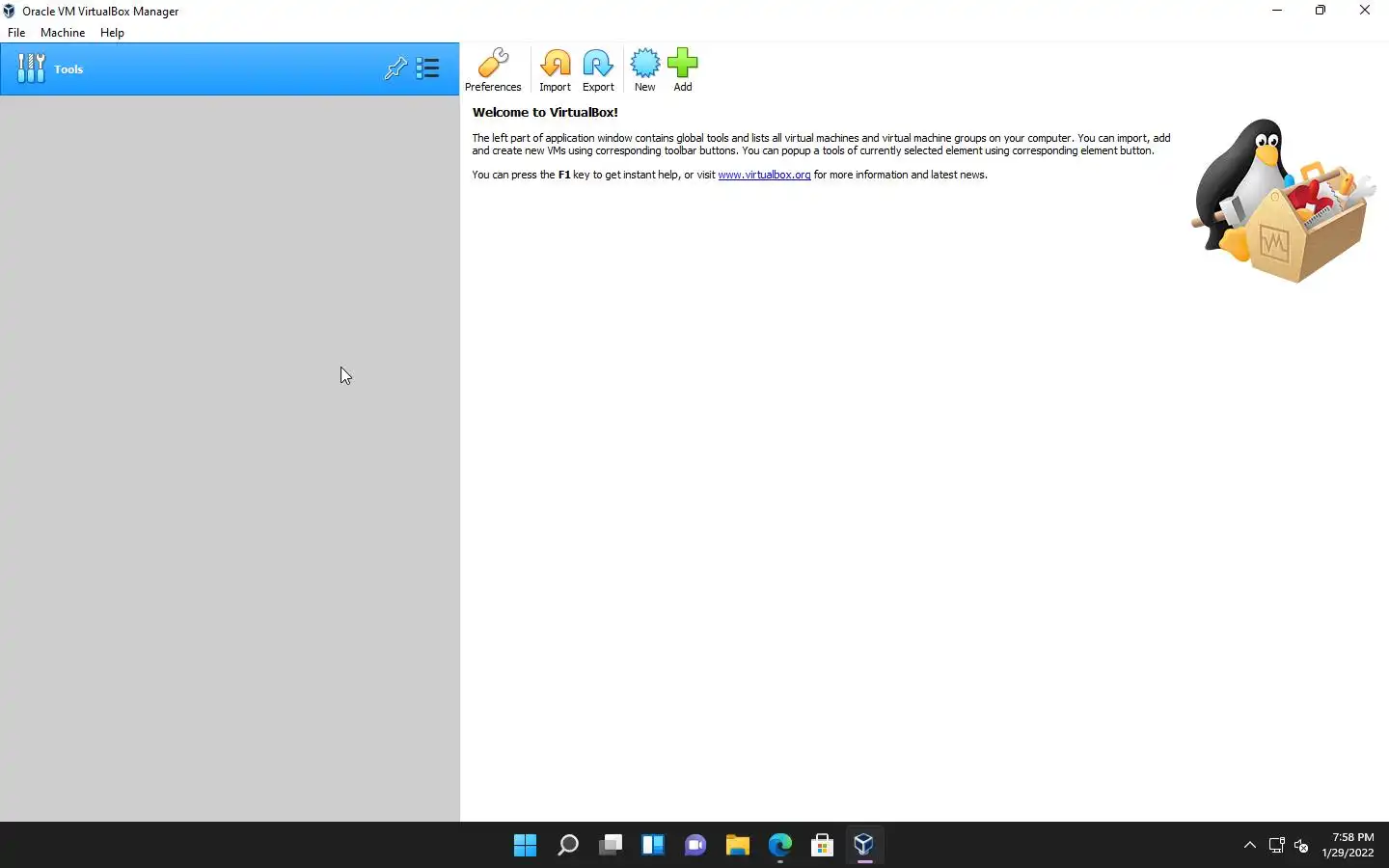Click the Export appliance icon
1389x868 pixels.
pyautogui.click(x=598, y=69)
